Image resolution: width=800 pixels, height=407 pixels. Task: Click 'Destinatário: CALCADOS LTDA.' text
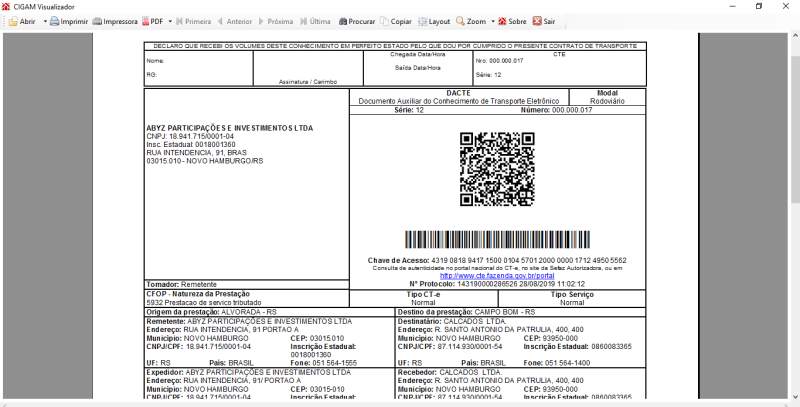(x=452, y=321)
